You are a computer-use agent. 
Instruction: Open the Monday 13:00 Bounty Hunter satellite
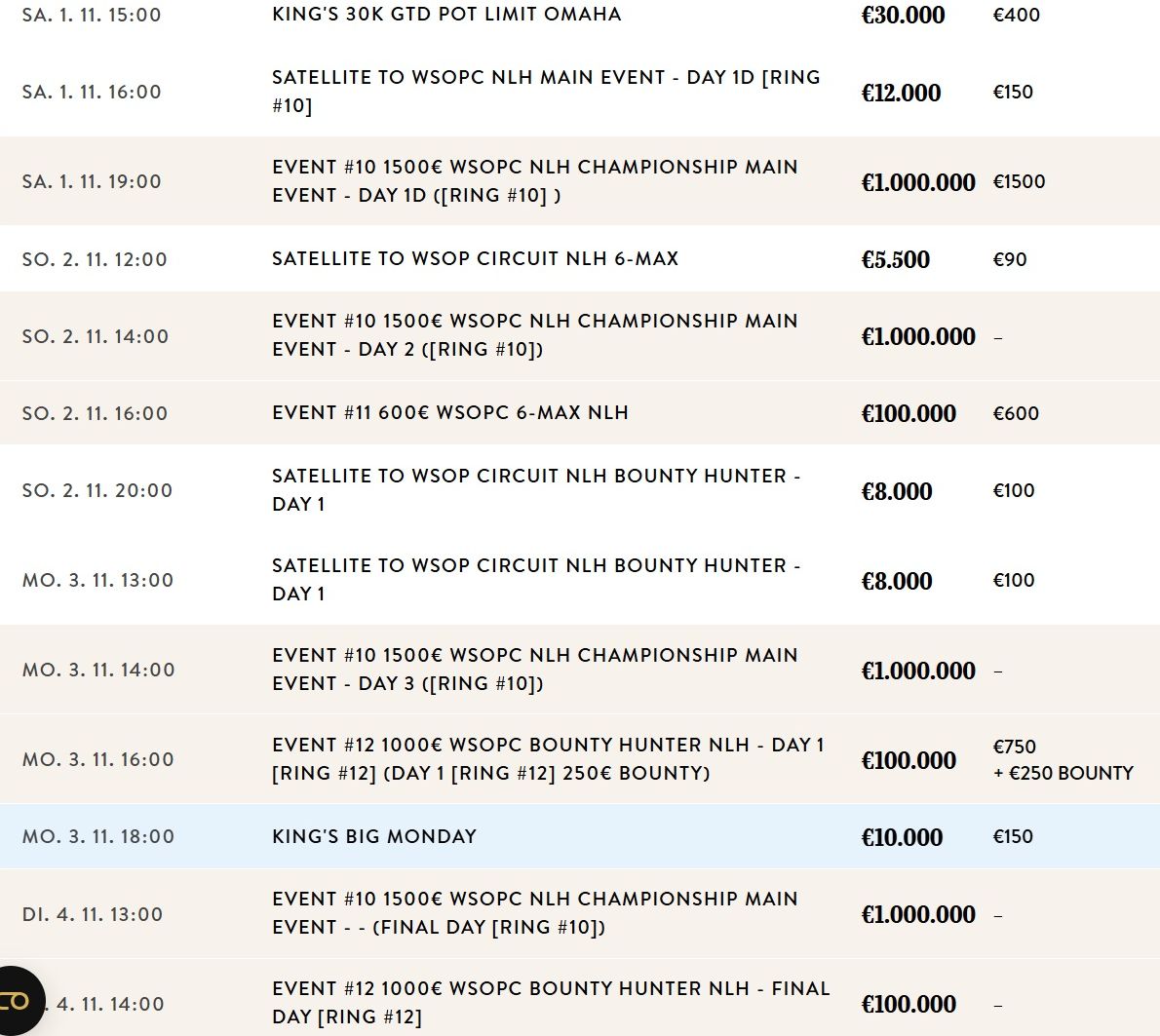tap(535, 580)
